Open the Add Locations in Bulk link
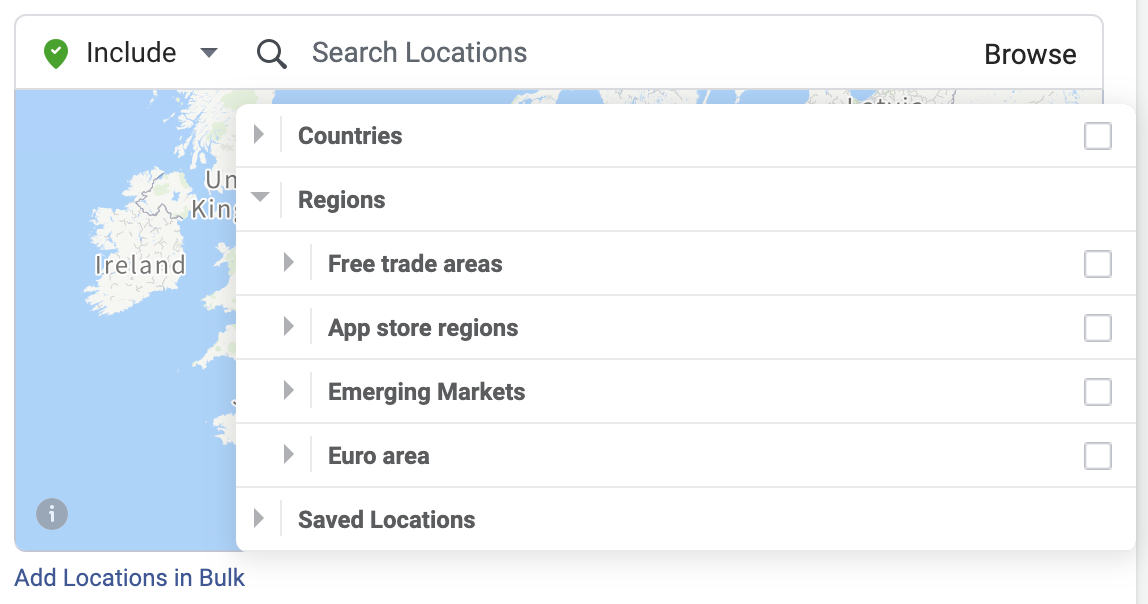1148x604 pixels. (x=130, y=578)
